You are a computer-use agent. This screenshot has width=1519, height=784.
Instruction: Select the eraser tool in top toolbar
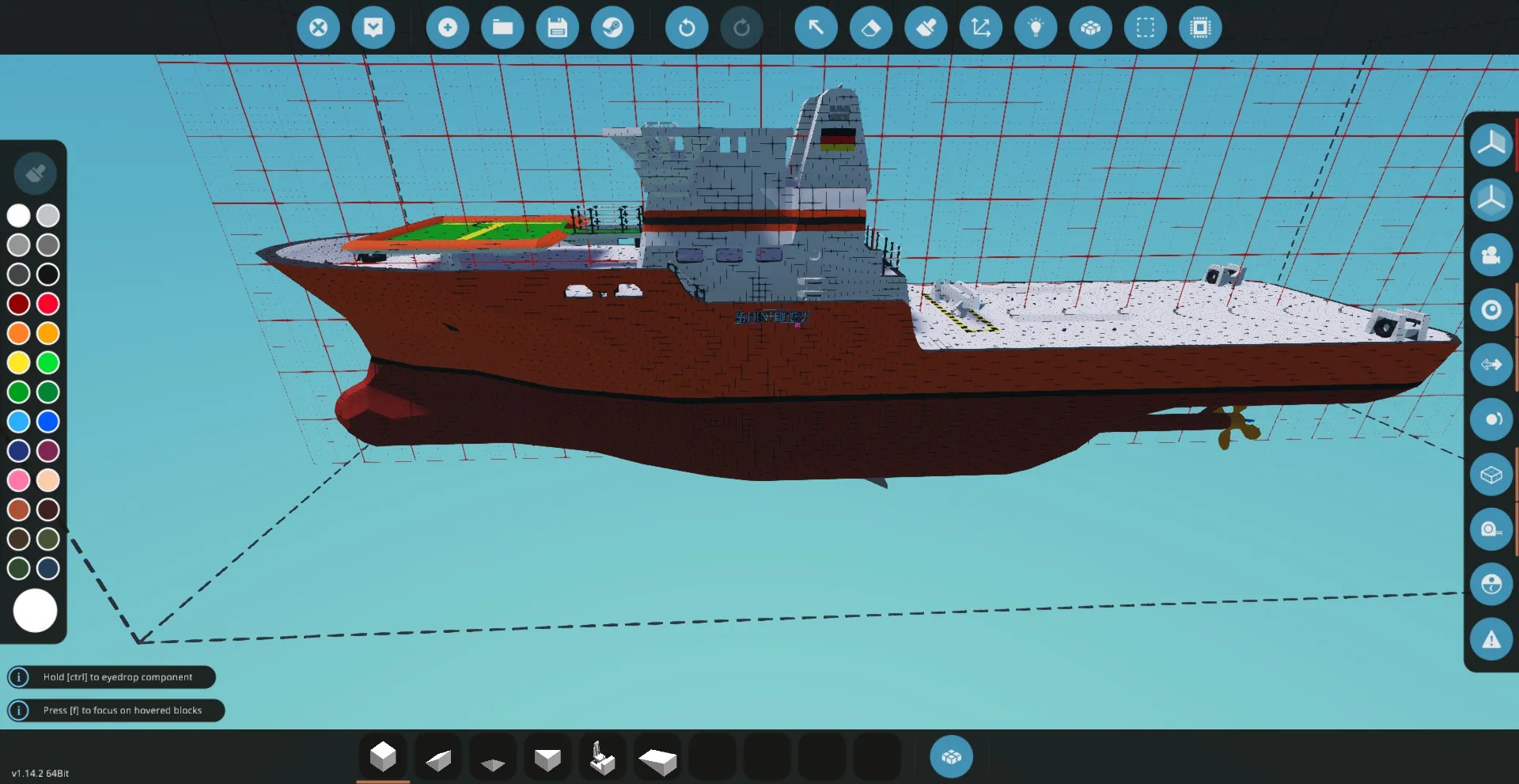coord(870,28)
